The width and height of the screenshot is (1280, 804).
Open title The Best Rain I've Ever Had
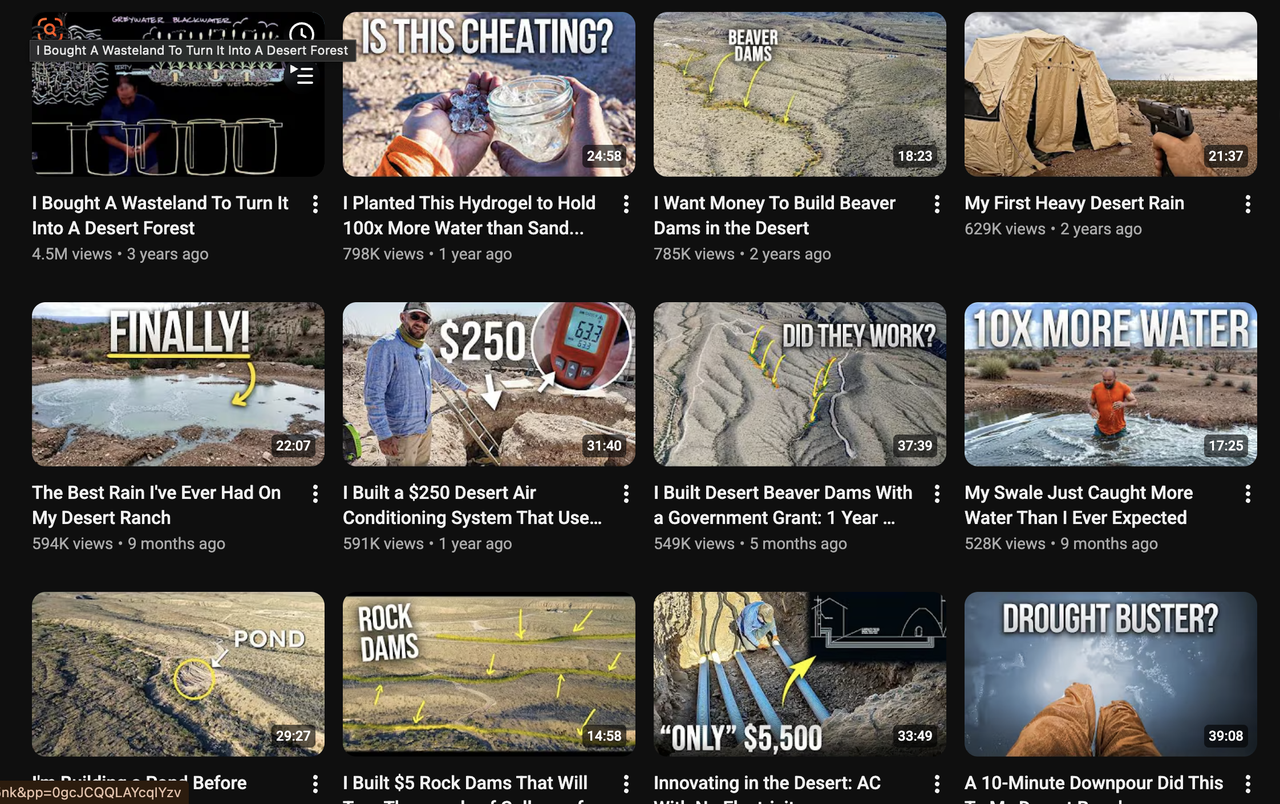click(x=156, y=505)
